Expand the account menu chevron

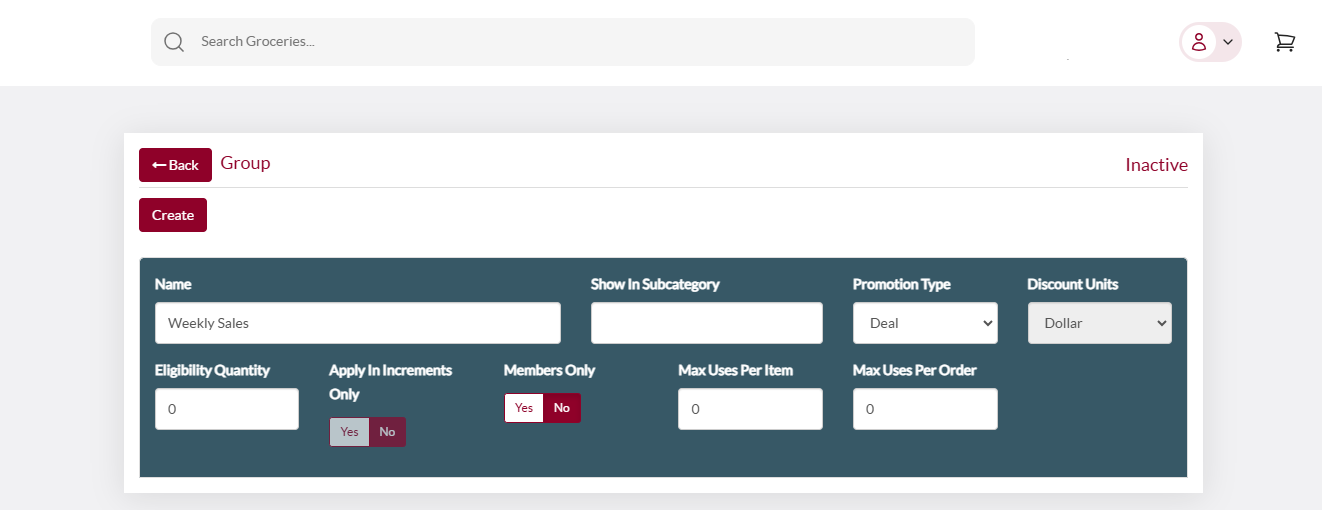(x=1228, y=42)
